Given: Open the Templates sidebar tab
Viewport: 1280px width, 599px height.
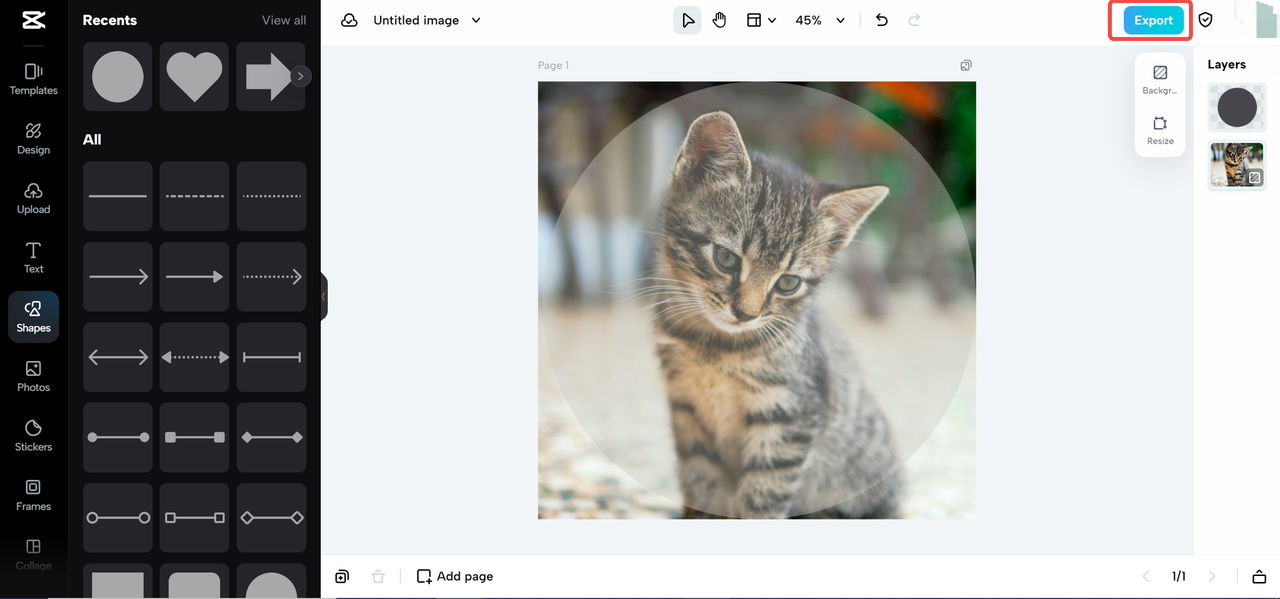Looking at the screenshot, I should pyautogui.click(x=33, y=79).
